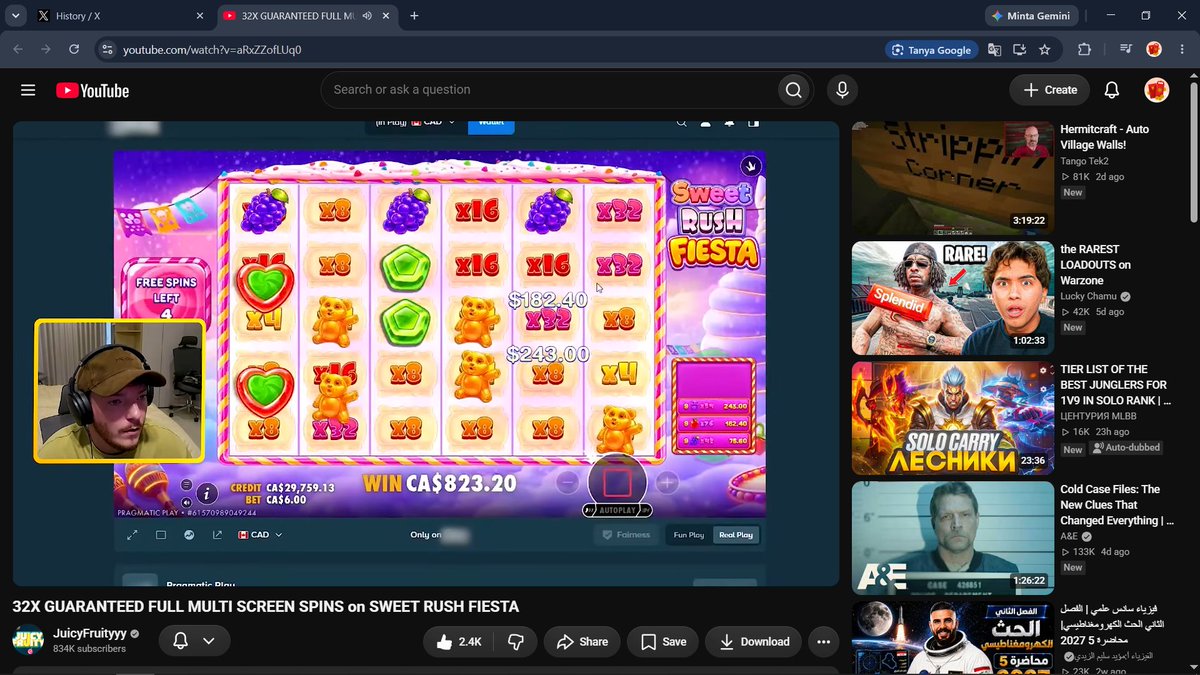The width and height of the screenshot is (1200, 675).
Task: Open in-play CAD dropdown at top
Action: pyautogui.click(x=414, y=122)
